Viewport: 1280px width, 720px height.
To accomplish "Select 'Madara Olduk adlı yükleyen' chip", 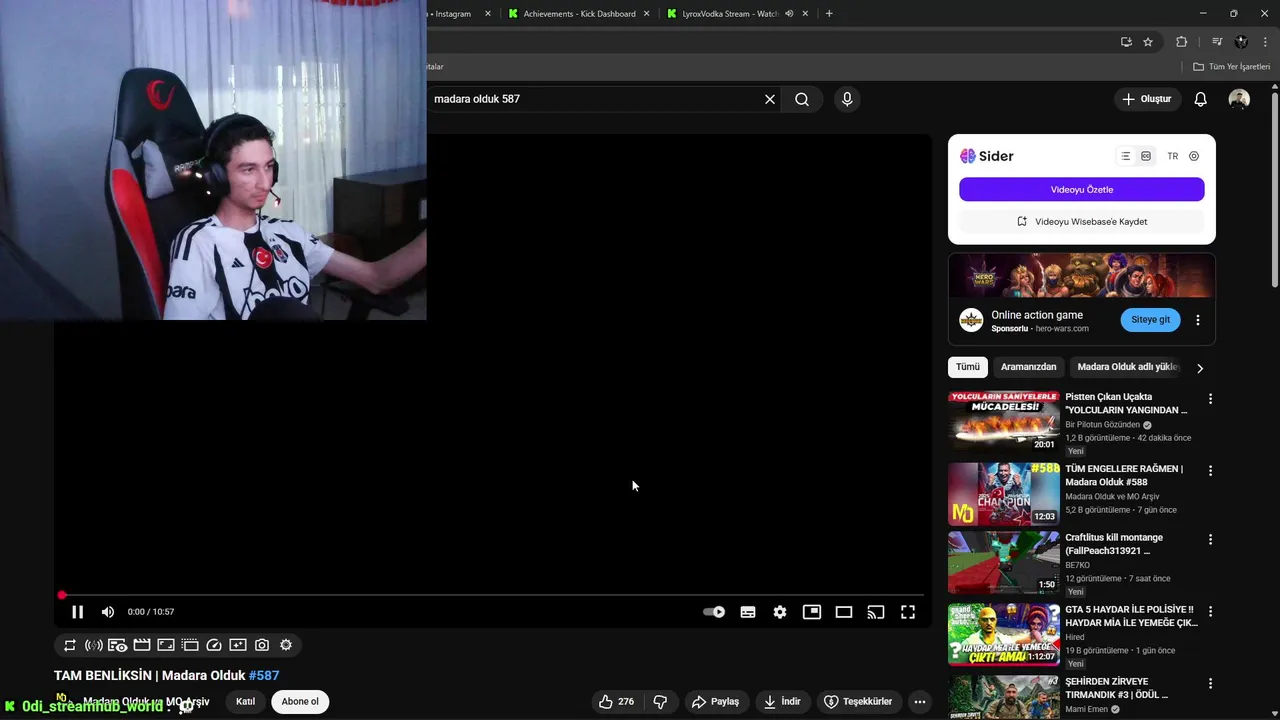I will click(x=1128, y=367).
